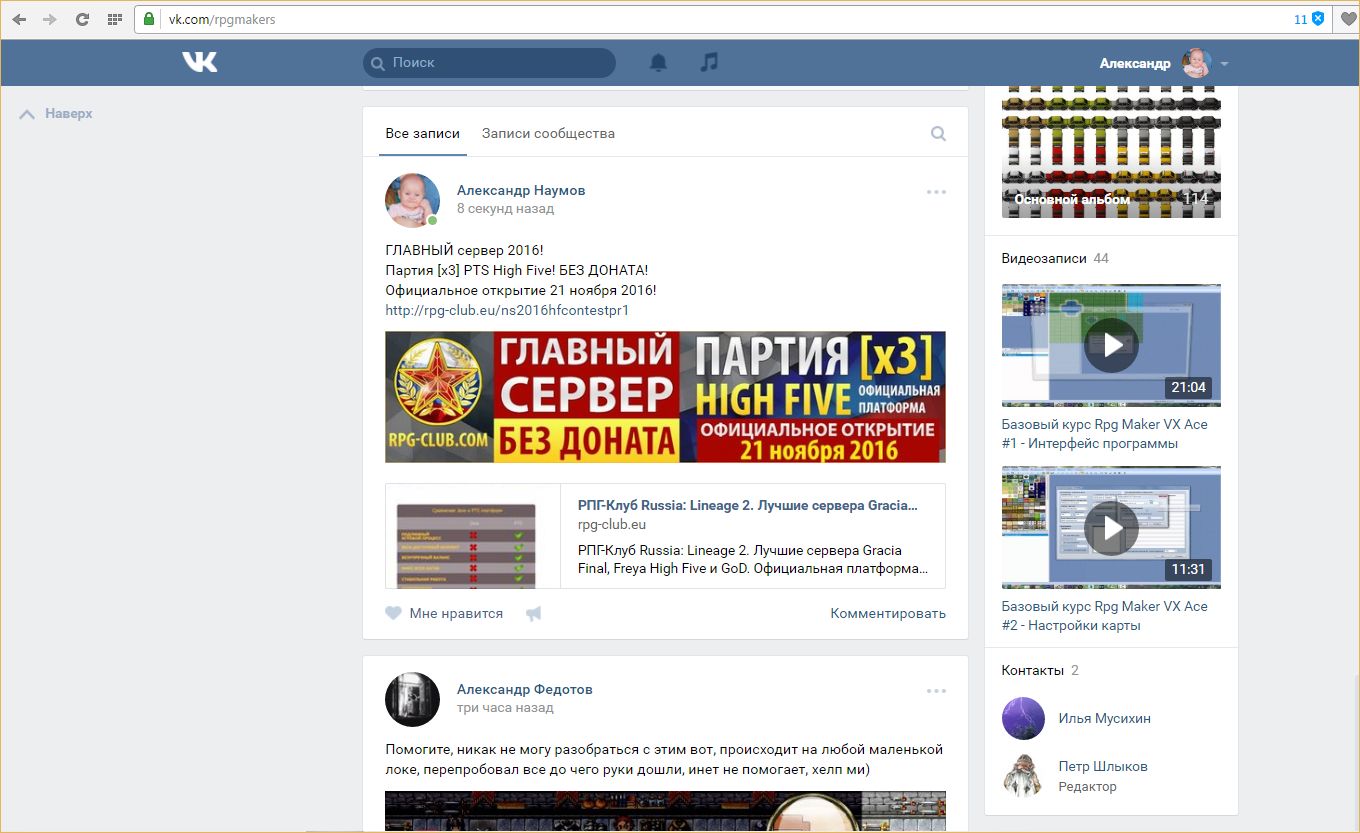This screenshot has height=833, width=1360.
Task: Click Петр Шлыков contact avatar
Action: click(x=1022, y=775)
